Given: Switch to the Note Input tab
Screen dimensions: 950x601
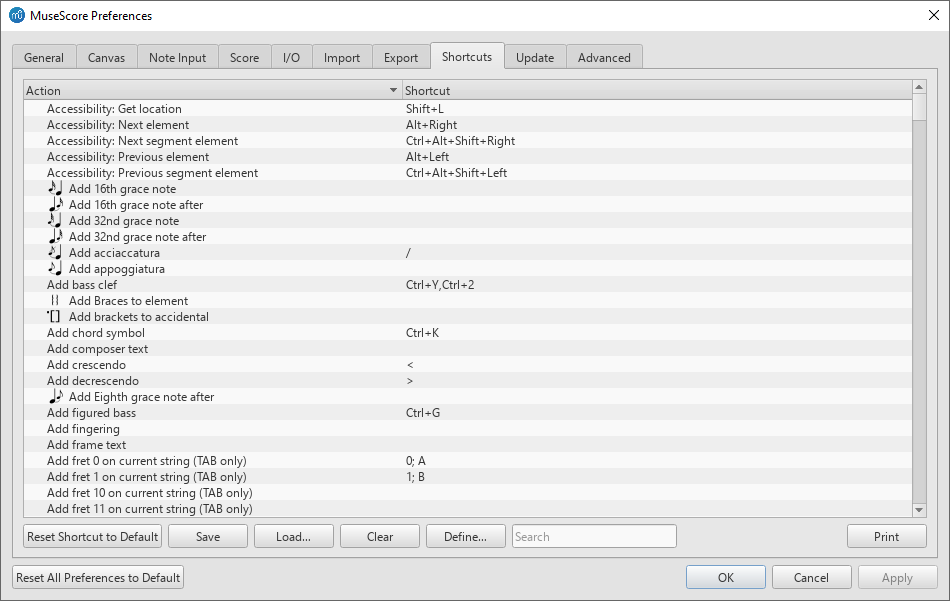Looking at the screenshot, I should (x=177, y=57).
